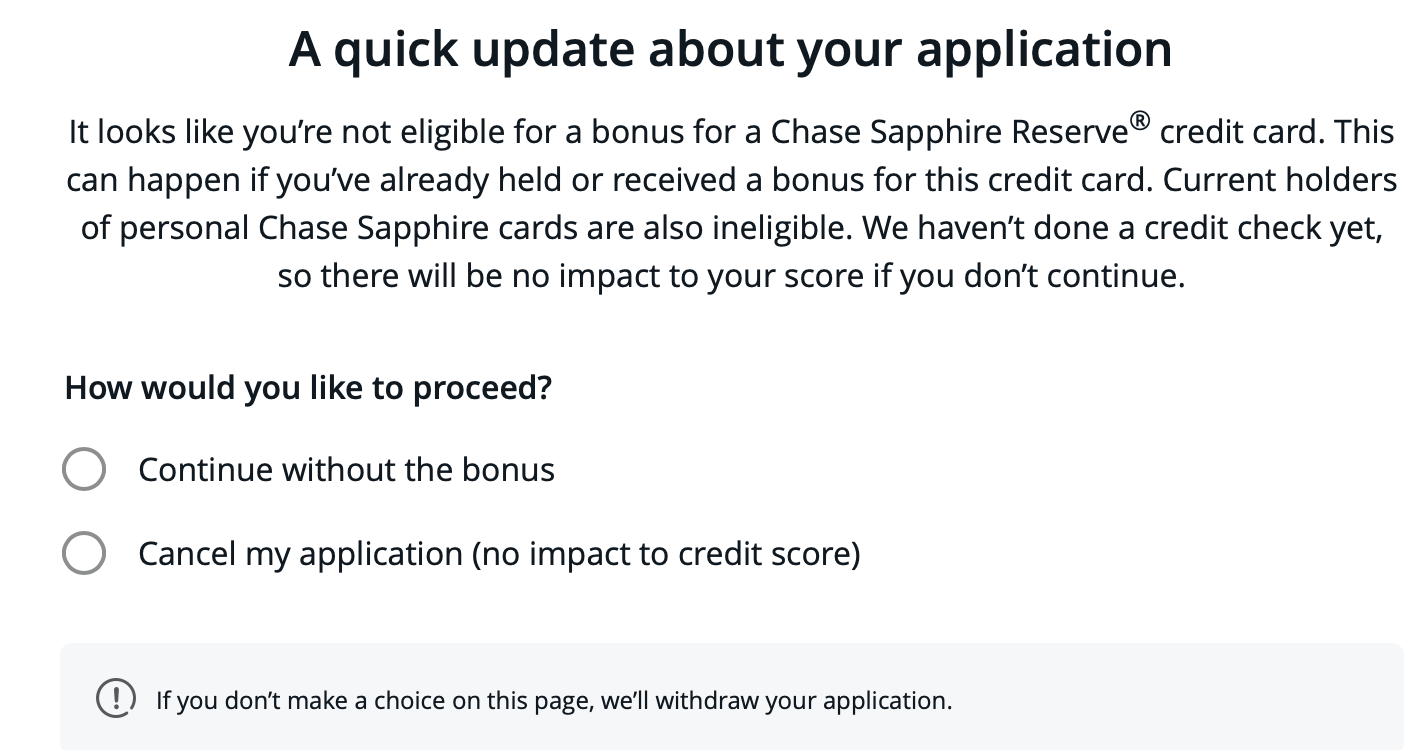Click the heading 'A quick update about your application'
Screen dimensions: 1418x750
pyautogui.click(x=730, y=48)
